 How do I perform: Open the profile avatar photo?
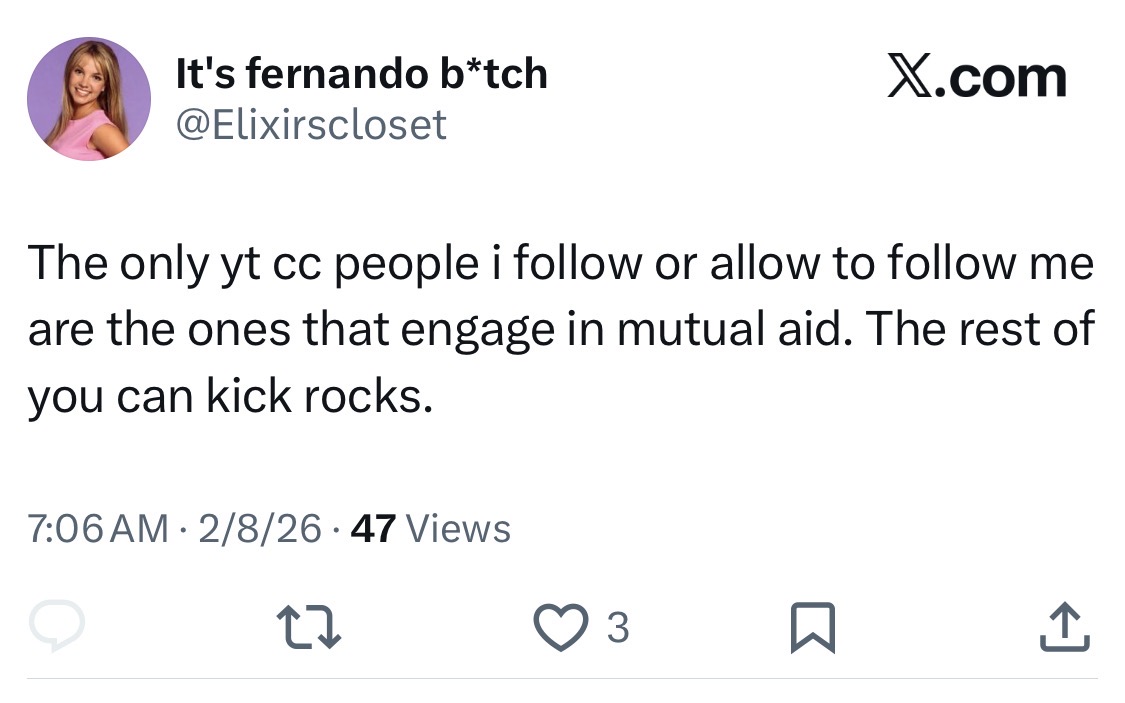click(x=89, y=99)
